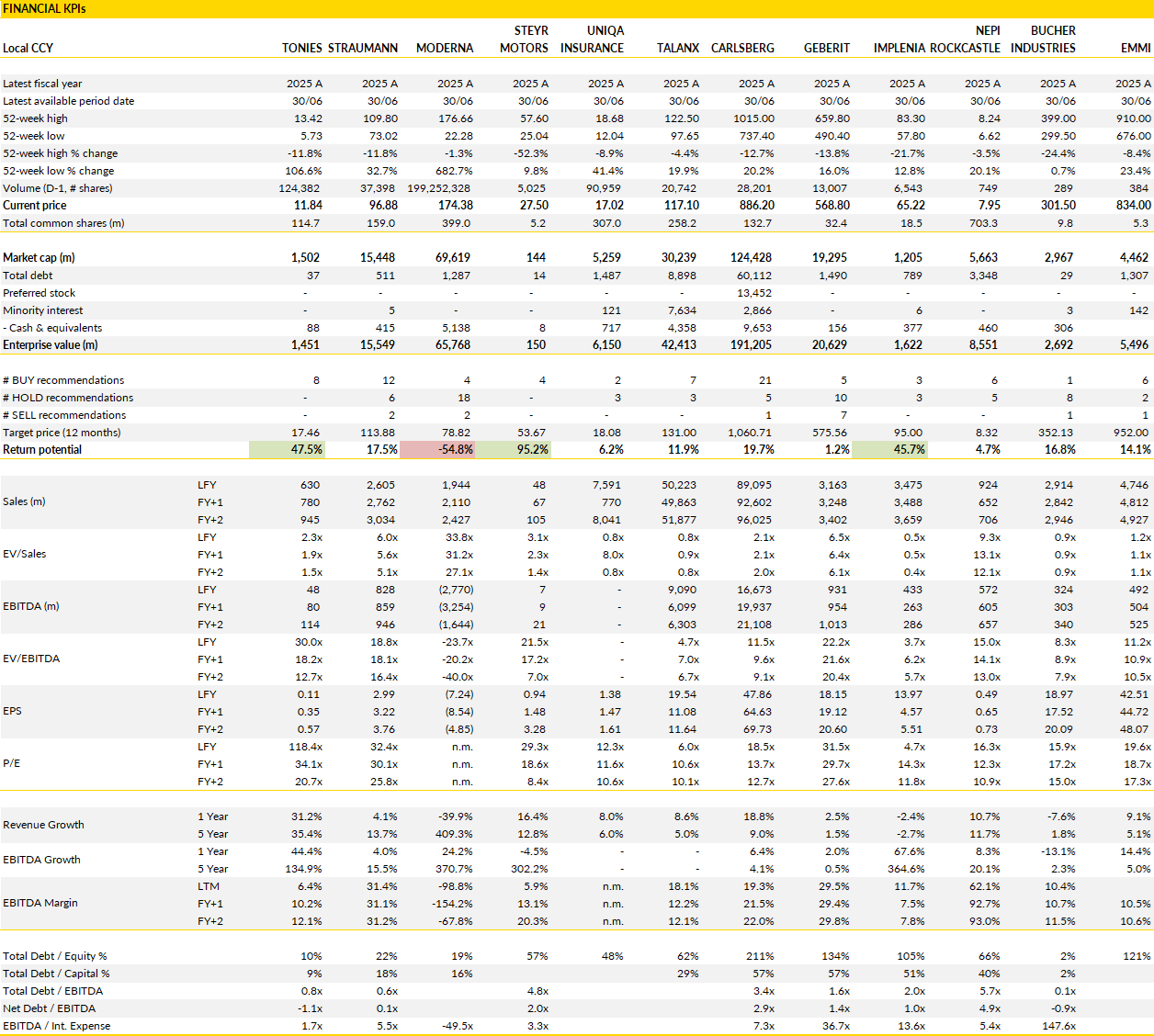Click Talanx minority interest 7,634 cell

tap(682, 310)
